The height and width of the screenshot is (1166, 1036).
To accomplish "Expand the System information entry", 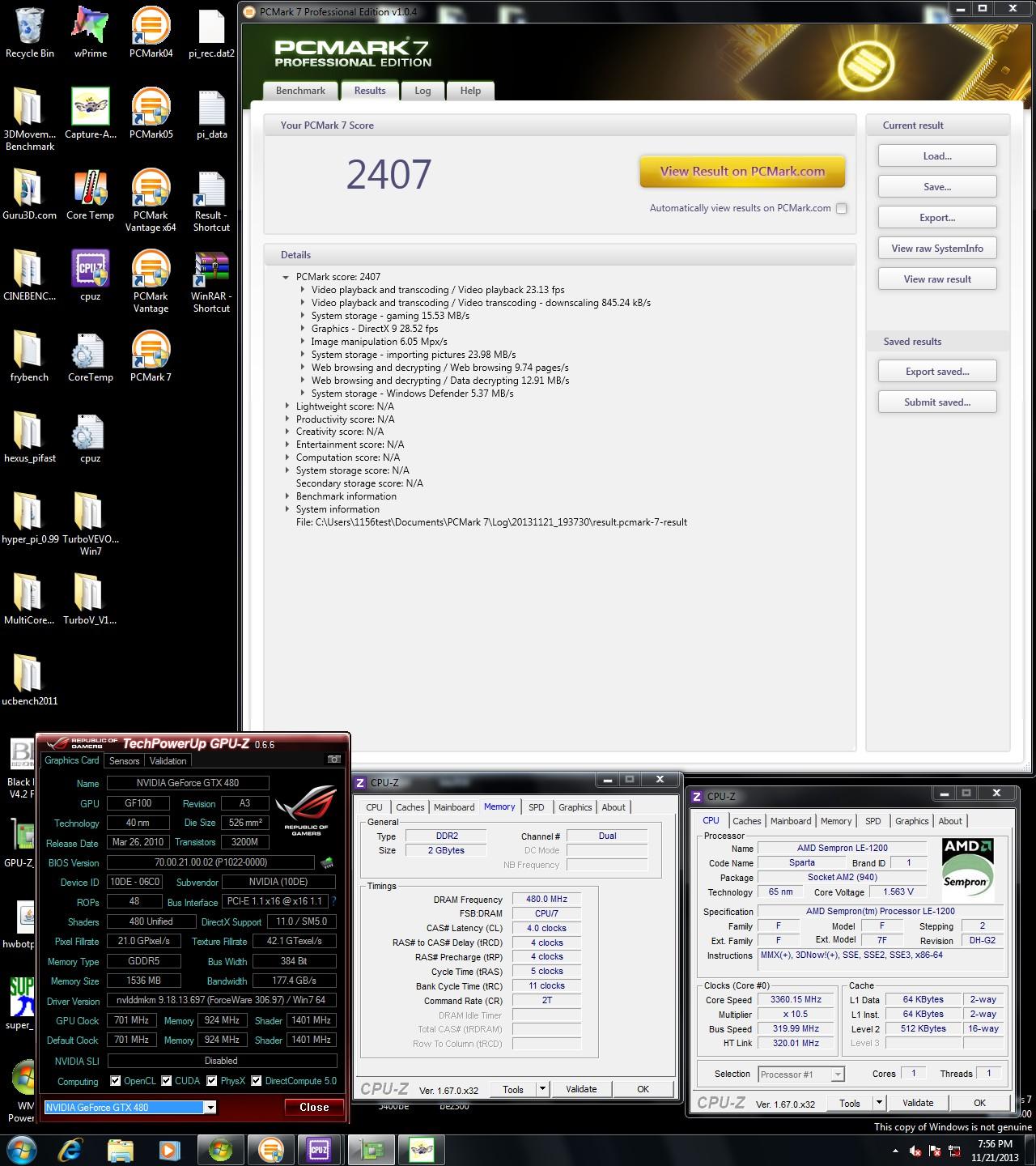I will coord(287,509).
